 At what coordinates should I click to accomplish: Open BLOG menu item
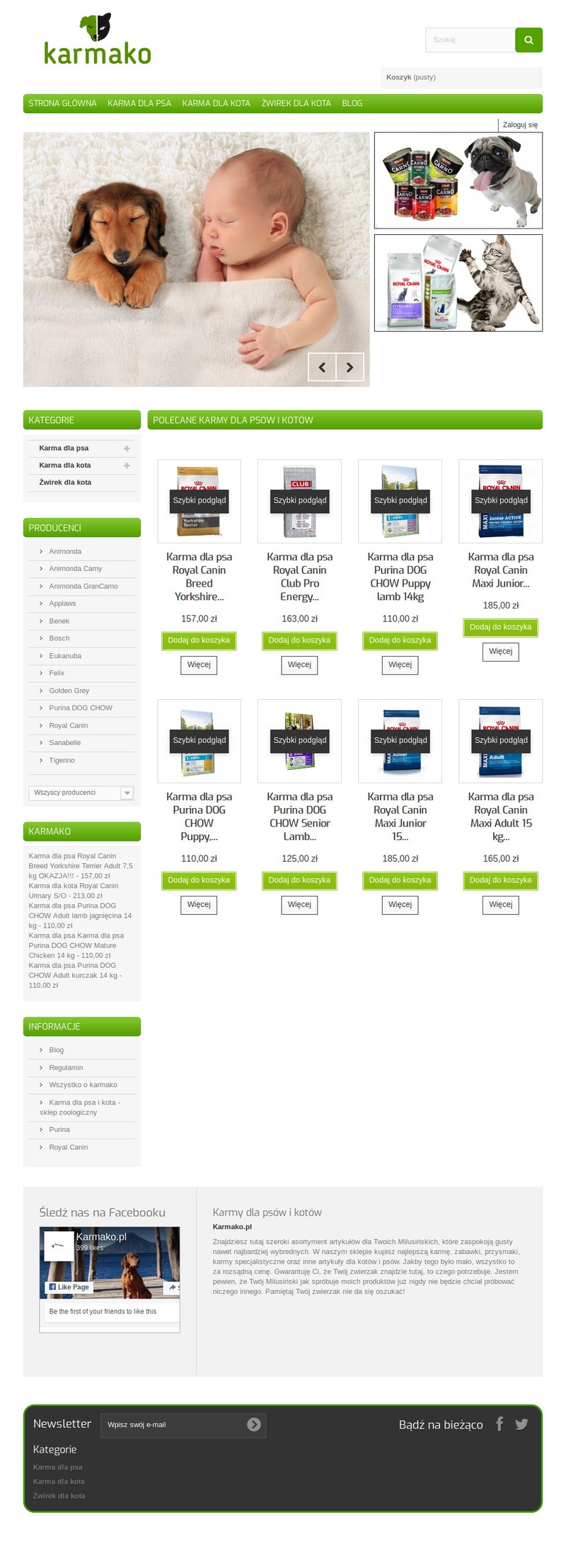(x=352, y=103)
